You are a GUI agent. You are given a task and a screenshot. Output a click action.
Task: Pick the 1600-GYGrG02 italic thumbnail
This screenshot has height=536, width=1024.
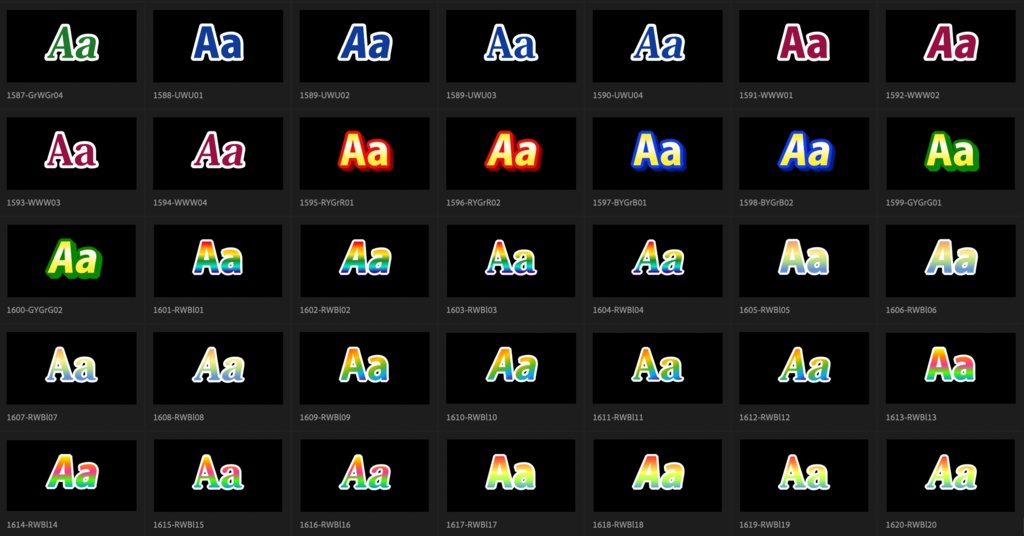[x=72, y=261]
